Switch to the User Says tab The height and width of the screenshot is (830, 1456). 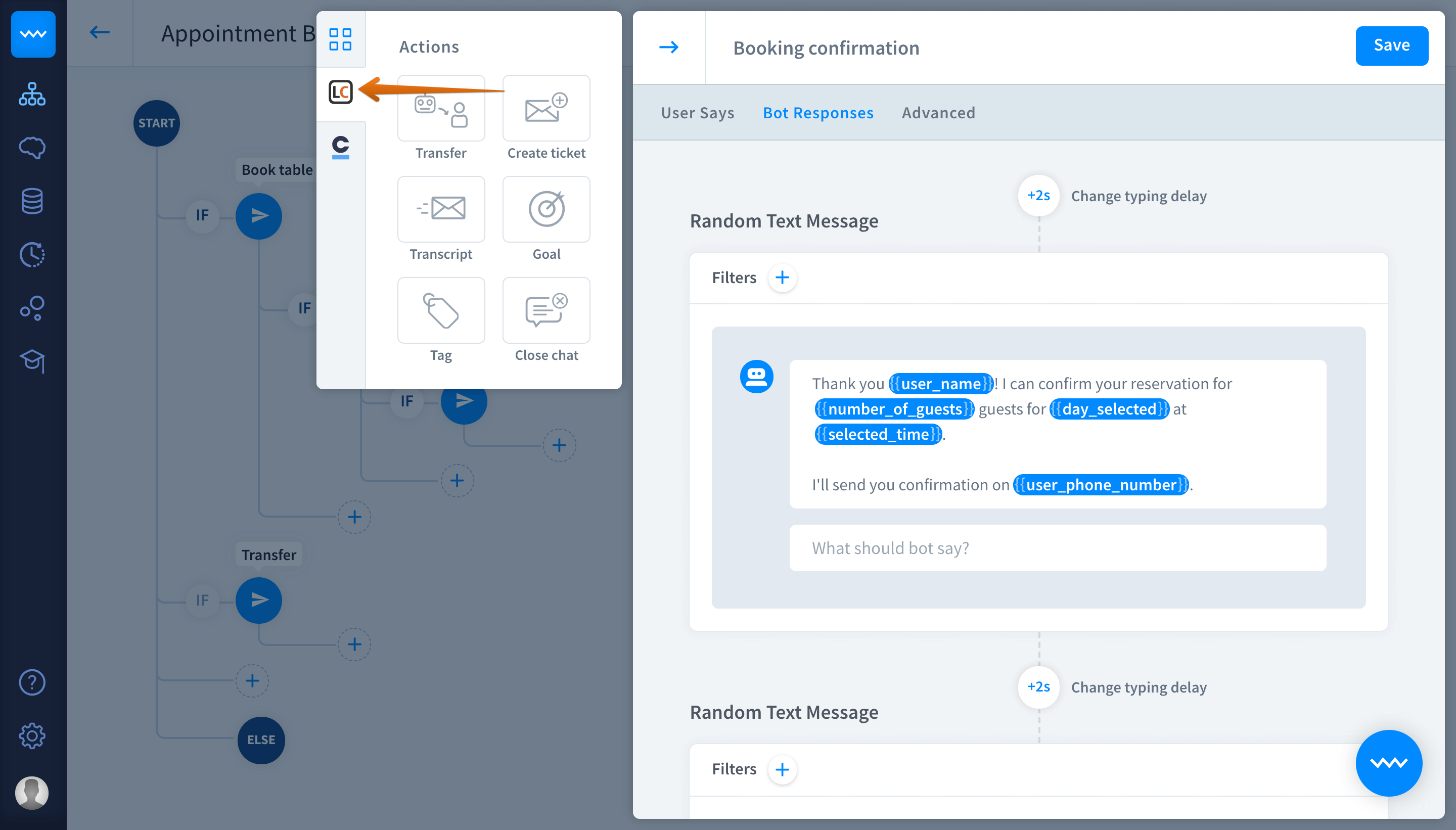(x=697, y=113)
